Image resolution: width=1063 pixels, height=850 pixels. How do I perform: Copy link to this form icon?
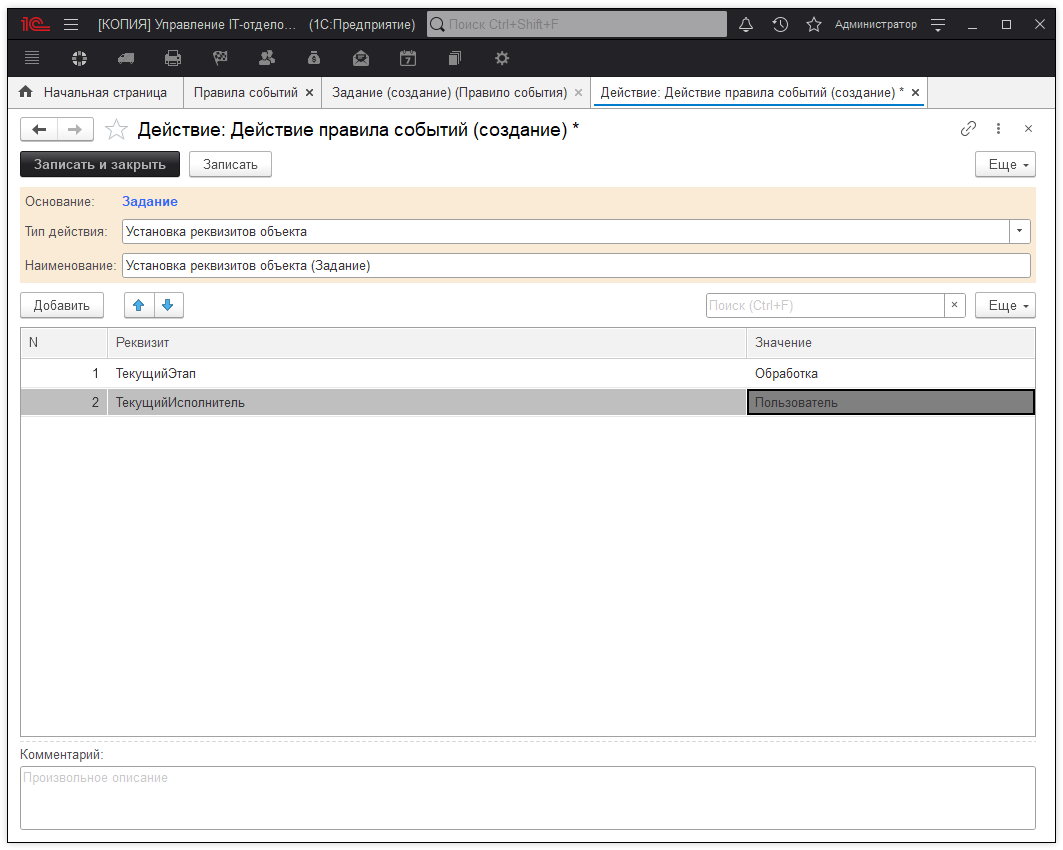click(968, 129)
